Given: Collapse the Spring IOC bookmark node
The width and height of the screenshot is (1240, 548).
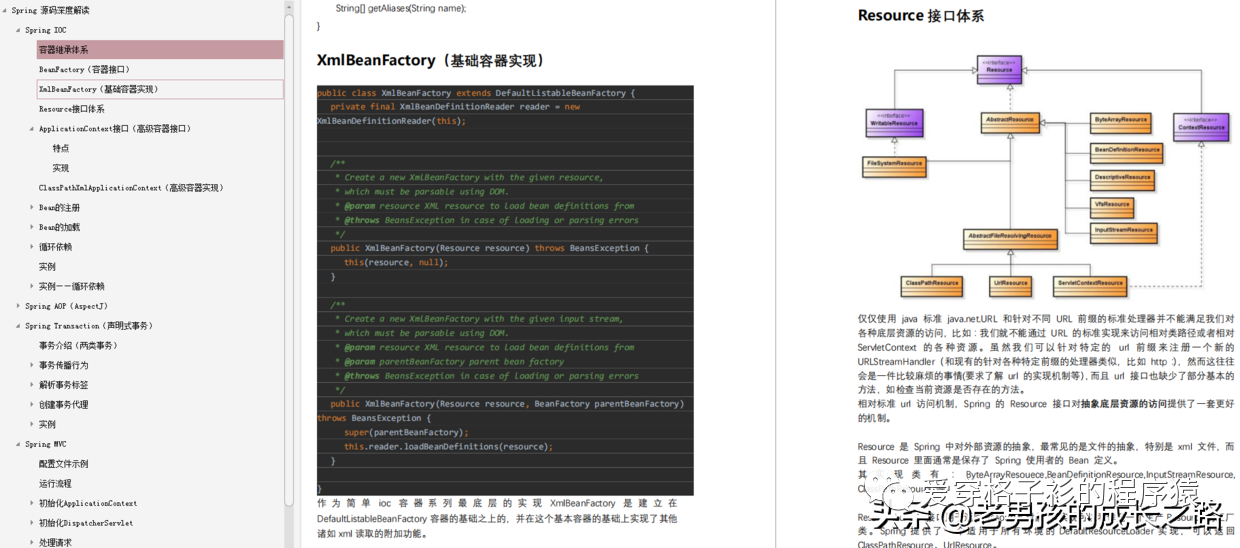Looking at the screenshot, I should 18,30.
